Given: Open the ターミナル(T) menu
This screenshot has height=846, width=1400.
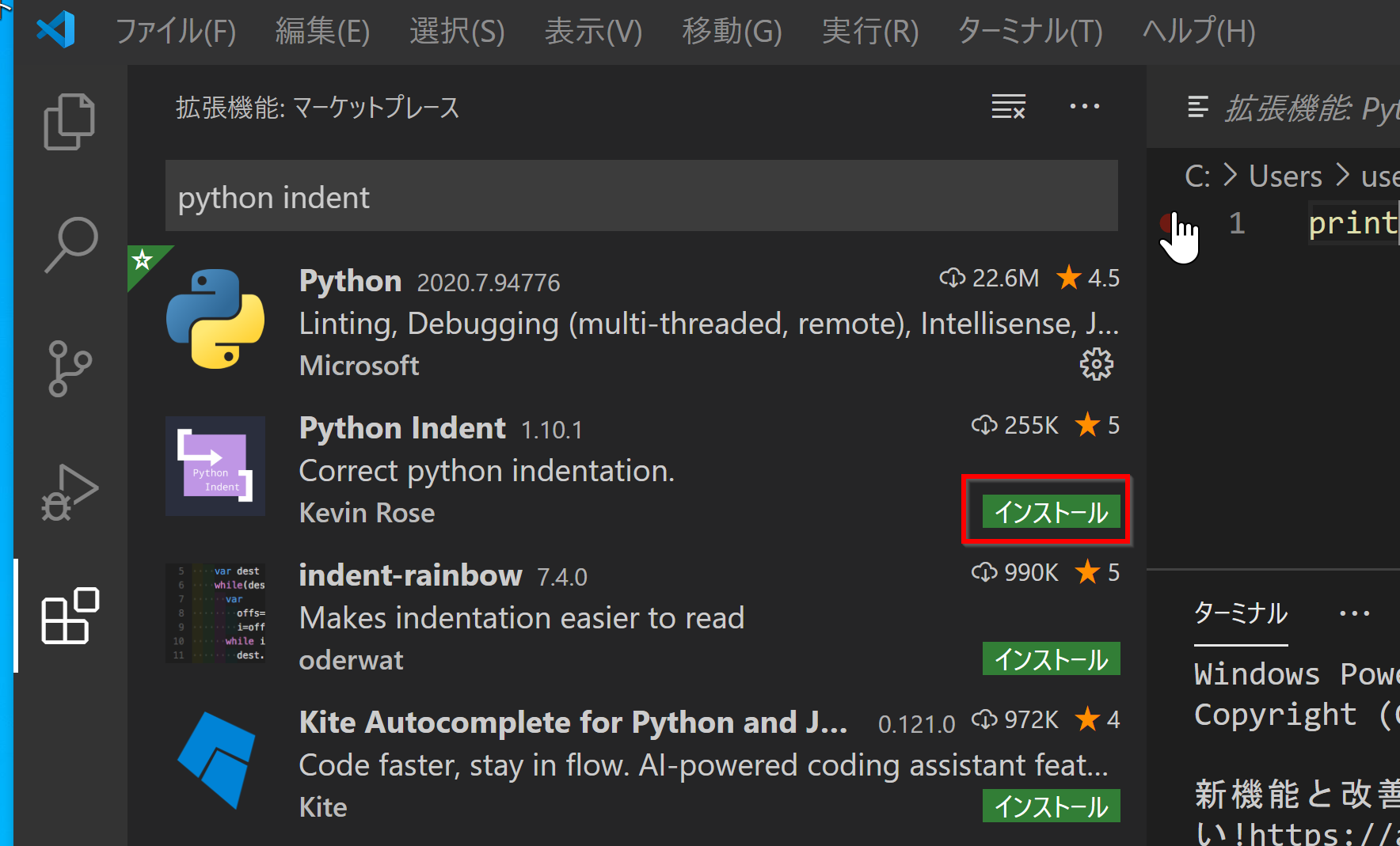Looking at the screenshot, I should pyautogui.click(x=1029, y=31).
